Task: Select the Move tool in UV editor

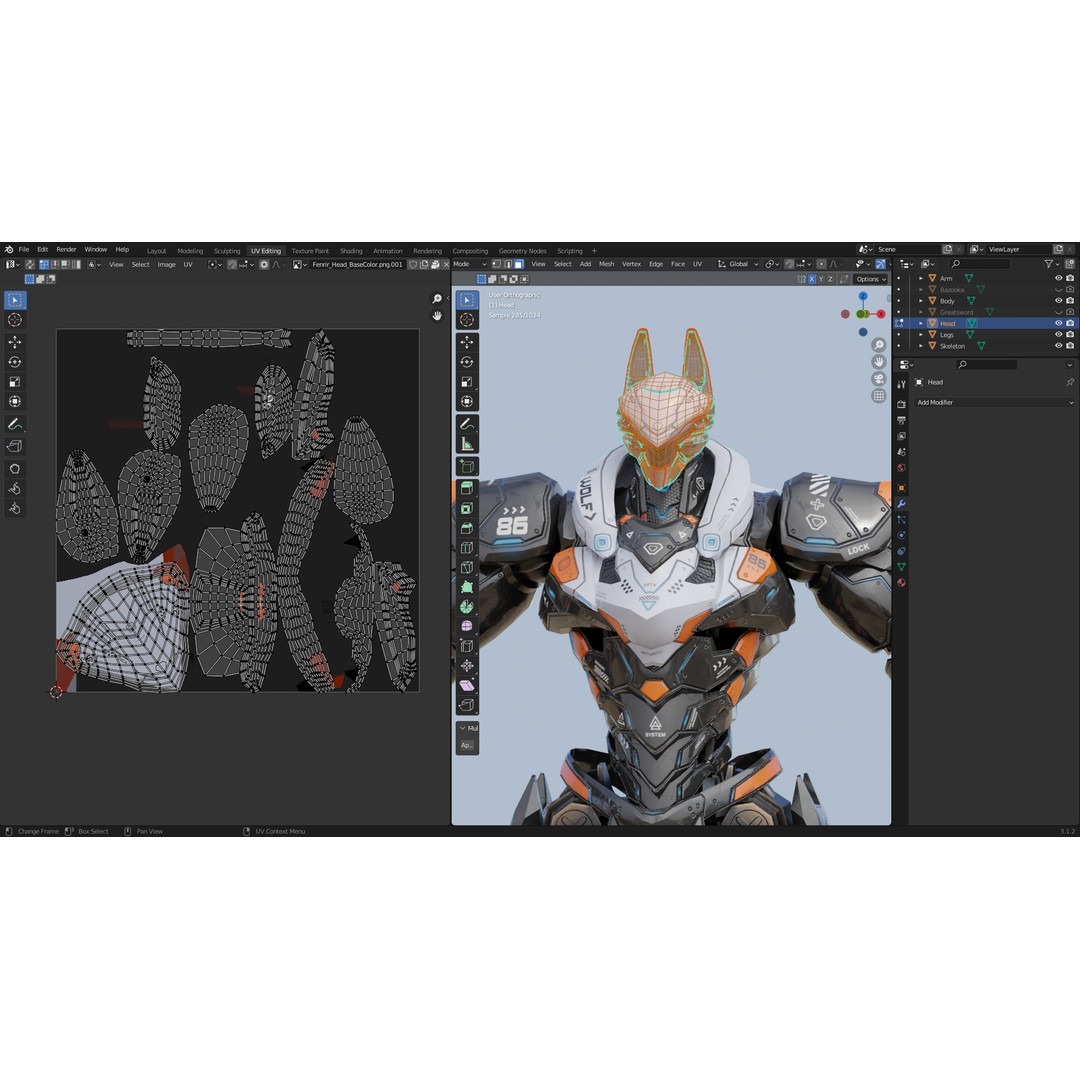Action: [x=14, y=342]
